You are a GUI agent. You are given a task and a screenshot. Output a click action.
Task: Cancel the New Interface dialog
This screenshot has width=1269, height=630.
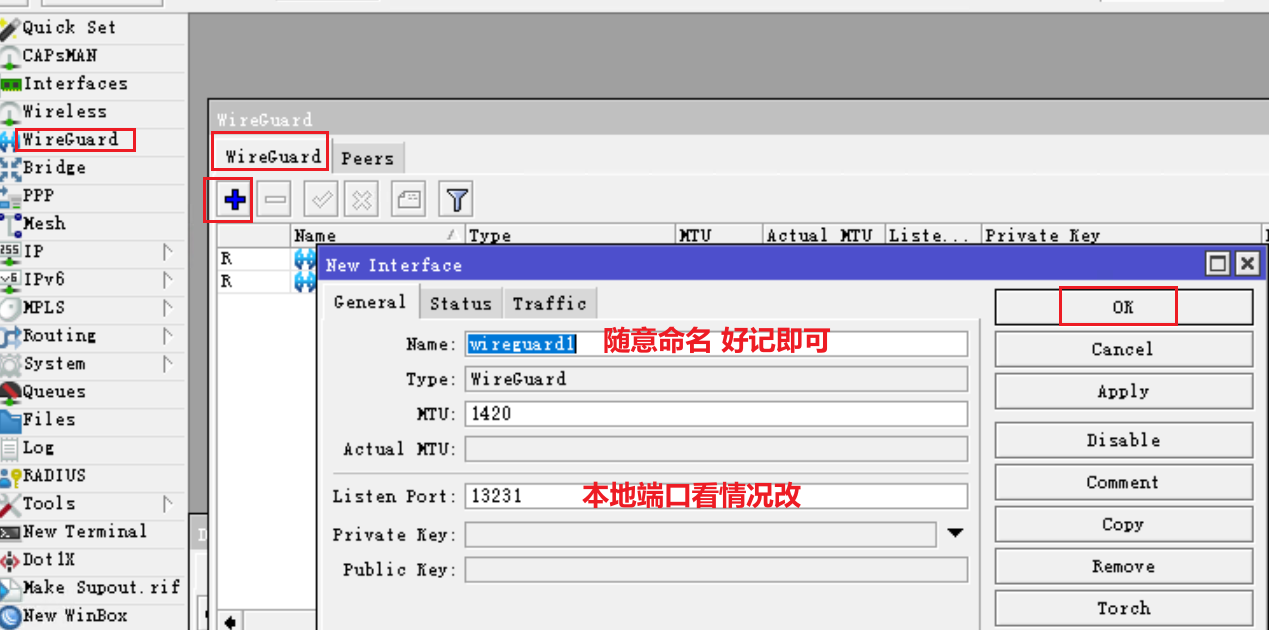point(1122,348)
